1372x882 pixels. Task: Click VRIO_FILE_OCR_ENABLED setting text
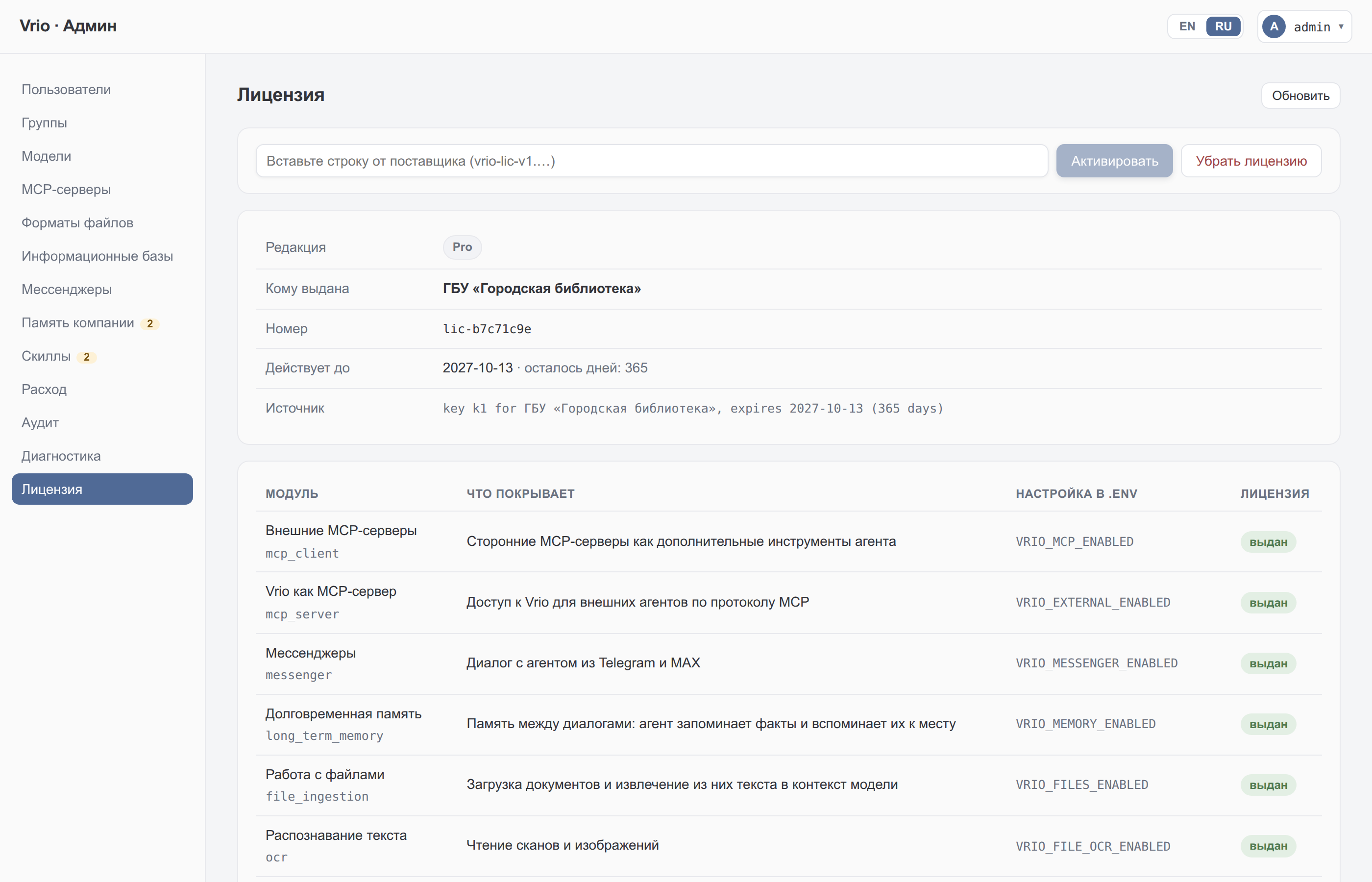pos(1093,847)
